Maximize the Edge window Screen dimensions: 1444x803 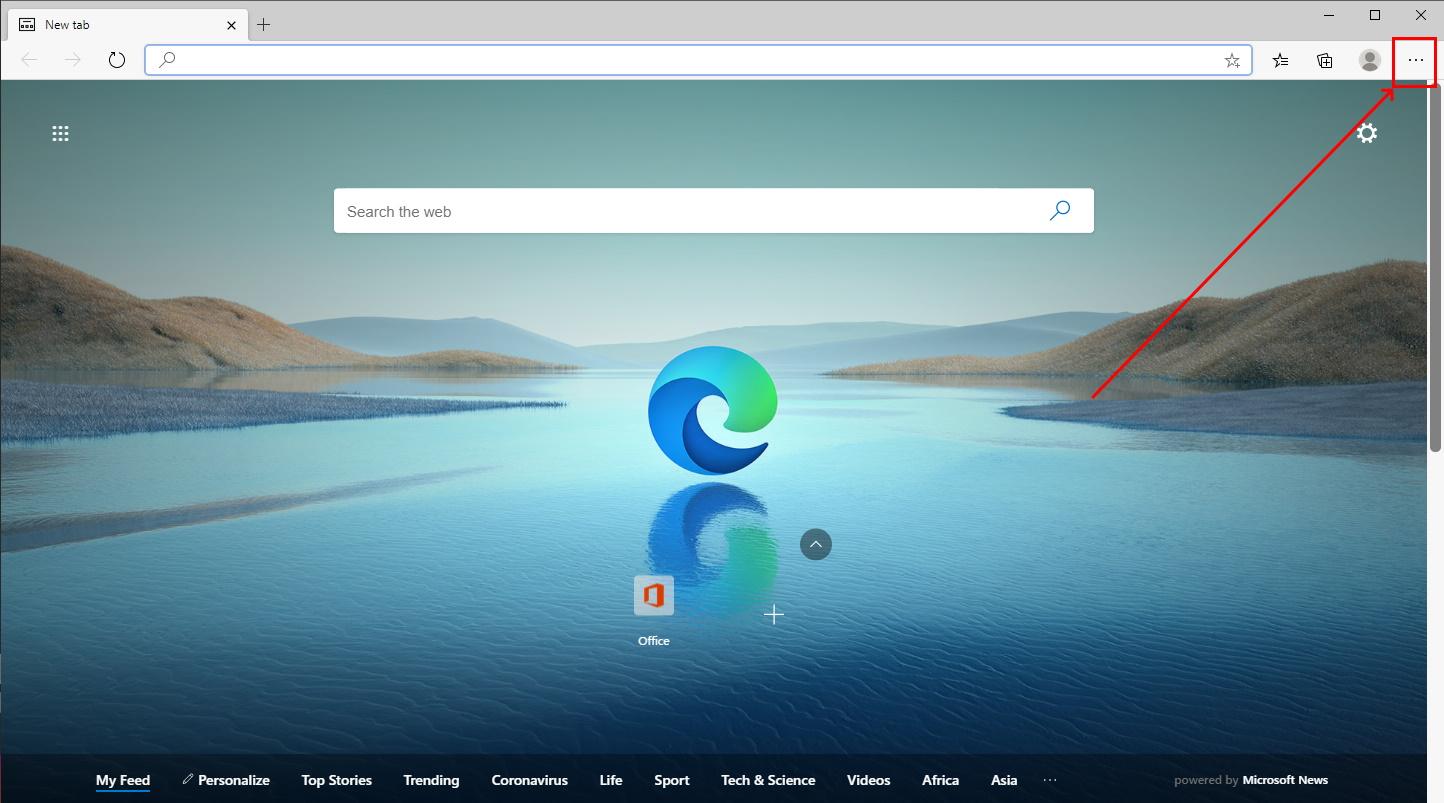click(x=1375, y=15)
